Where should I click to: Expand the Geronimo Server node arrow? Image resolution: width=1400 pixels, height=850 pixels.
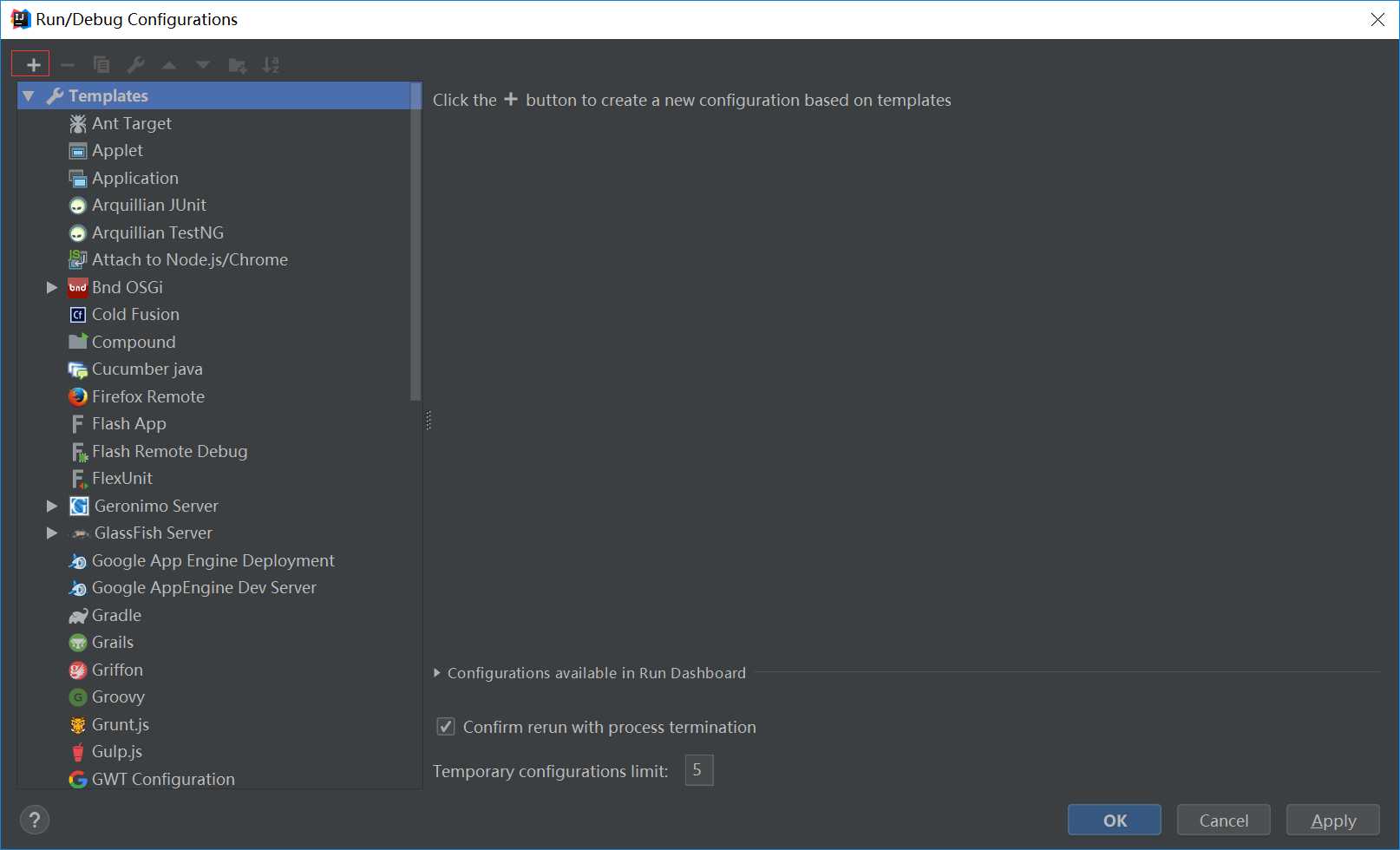[x=52, y=507]
